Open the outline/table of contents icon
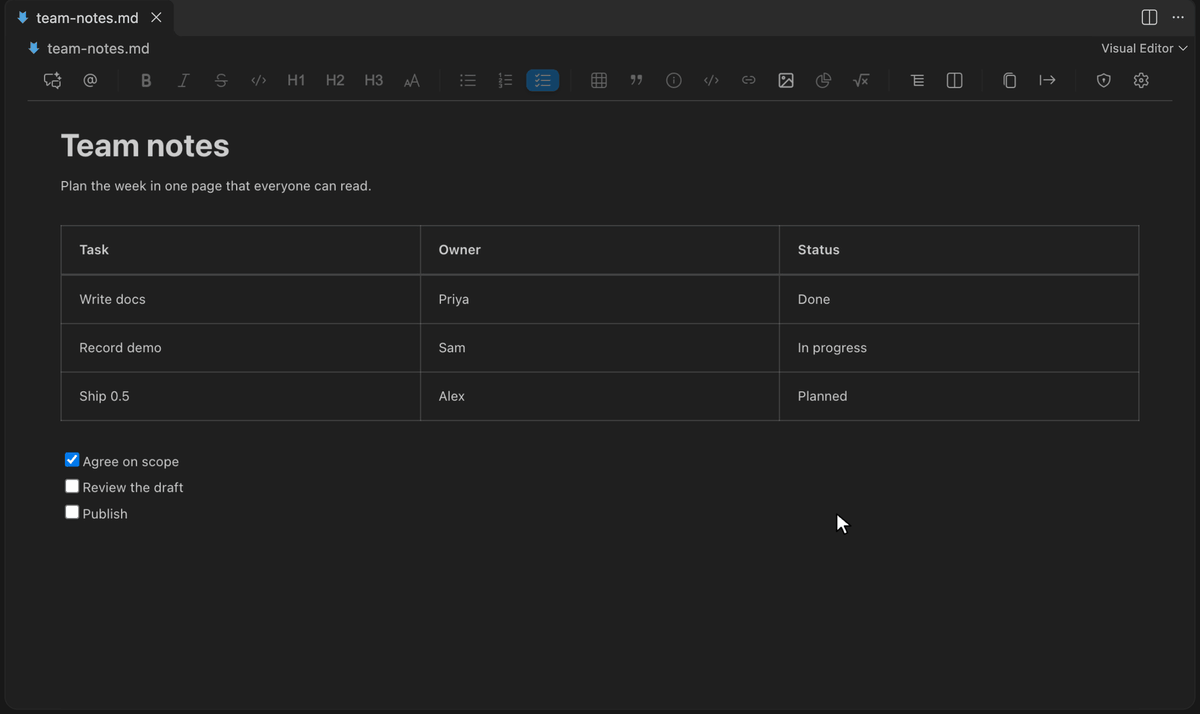The width and height of the screenshot is (1200, 714). (x=917, y=80)
